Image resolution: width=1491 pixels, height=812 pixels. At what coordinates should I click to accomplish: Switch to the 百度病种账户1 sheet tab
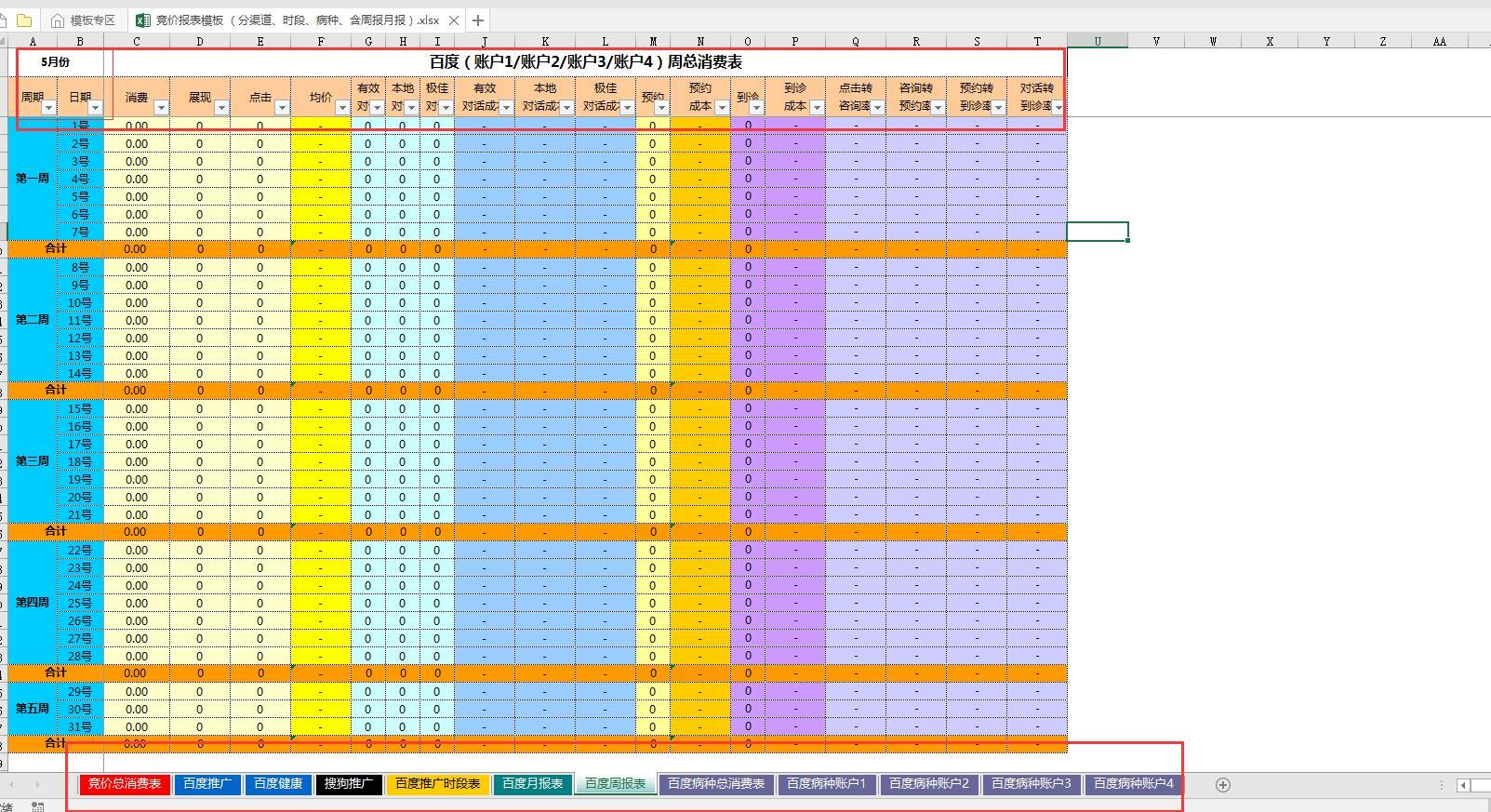coord(827,784)
